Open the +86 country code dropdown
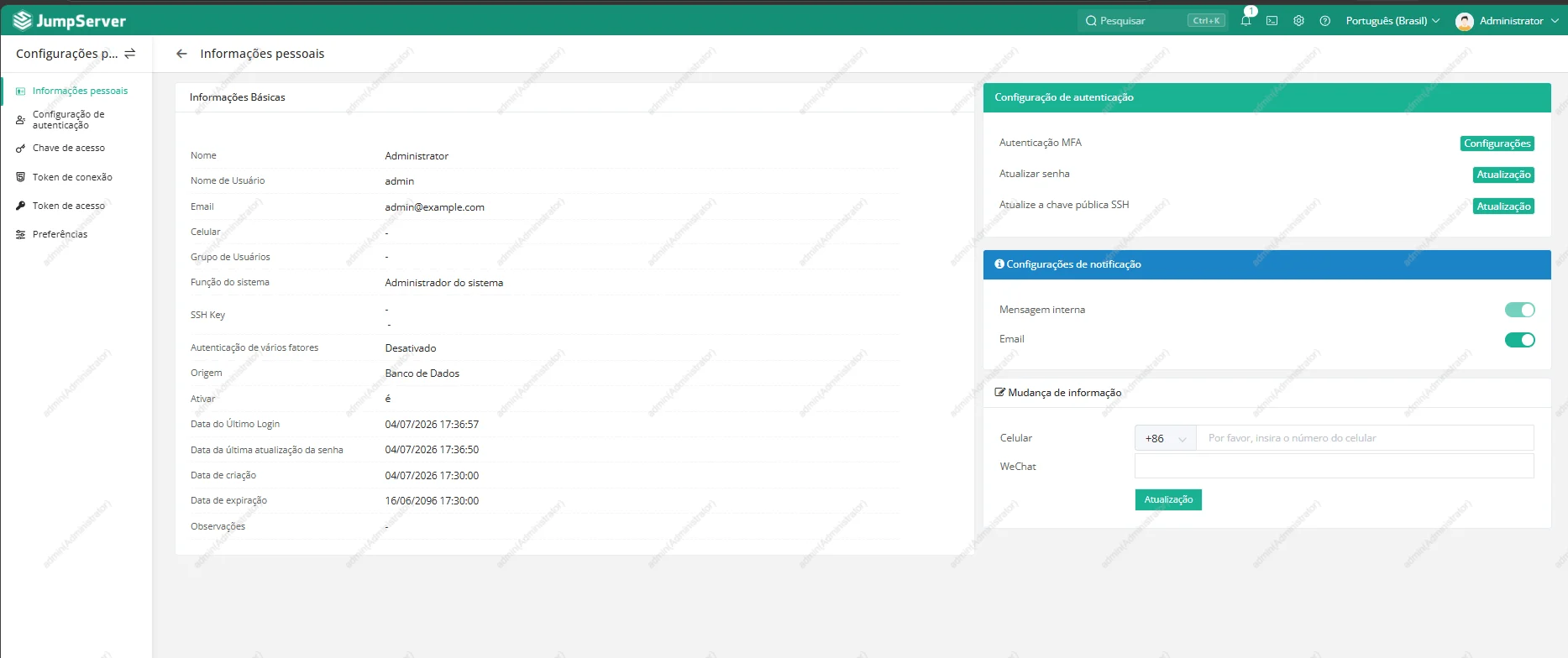The image size is (1568, 658). 1166,438
